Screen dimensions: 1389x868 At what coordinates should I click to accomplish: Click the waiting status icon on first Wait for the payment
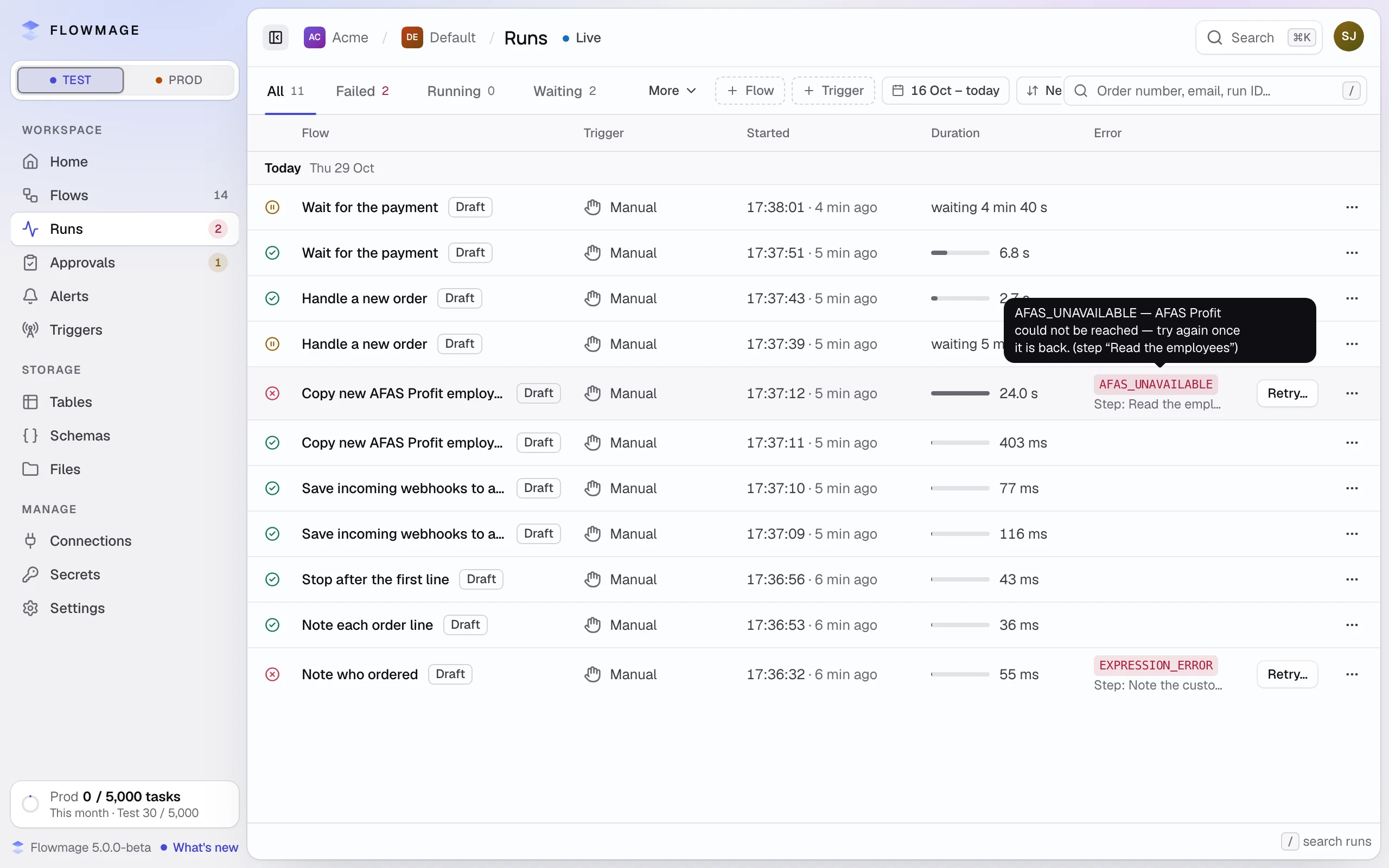(272, 207)
